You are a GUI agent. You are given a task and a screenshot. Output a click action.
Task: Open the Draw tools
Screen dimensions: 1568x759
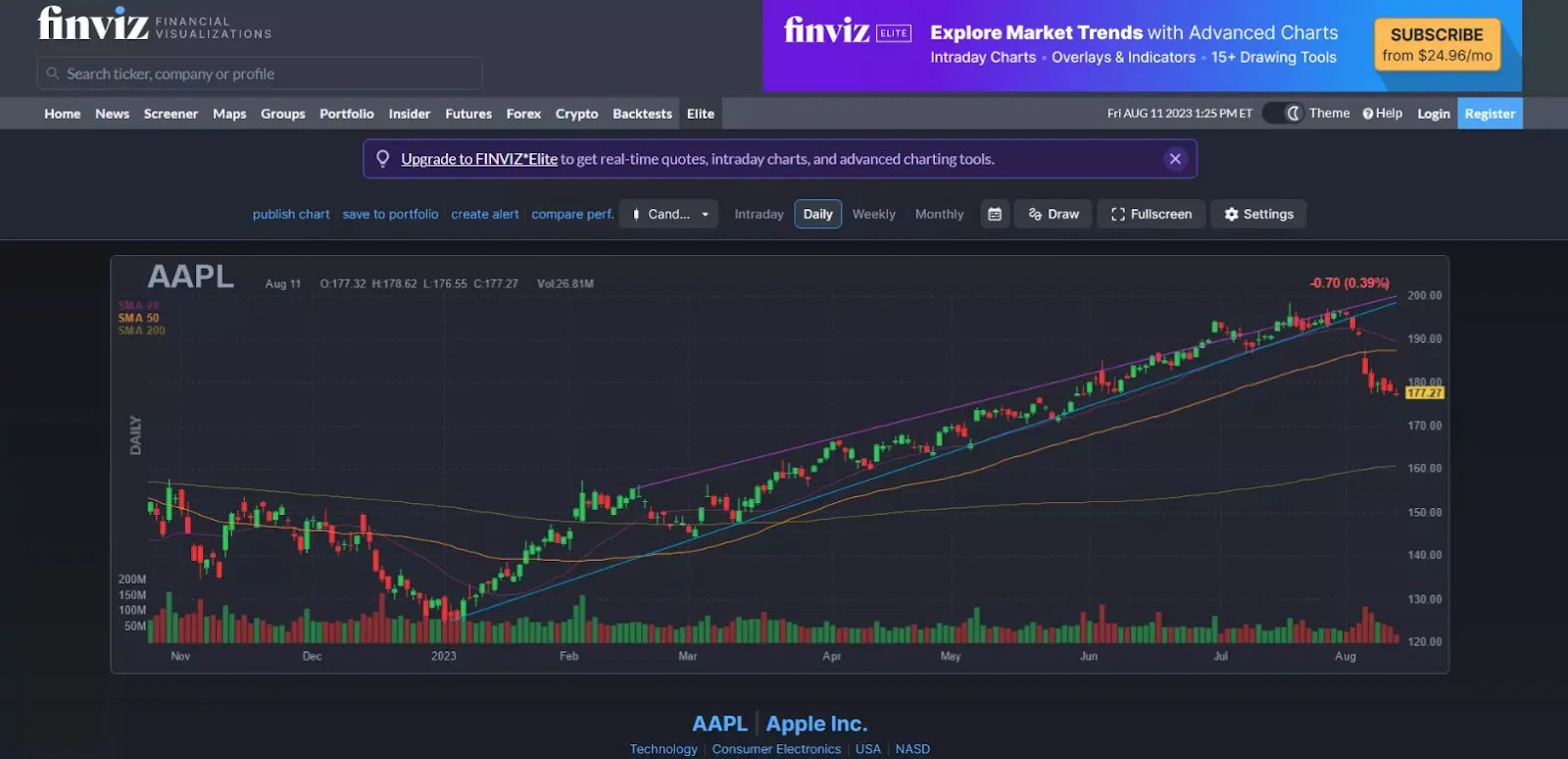(1053, 214)
